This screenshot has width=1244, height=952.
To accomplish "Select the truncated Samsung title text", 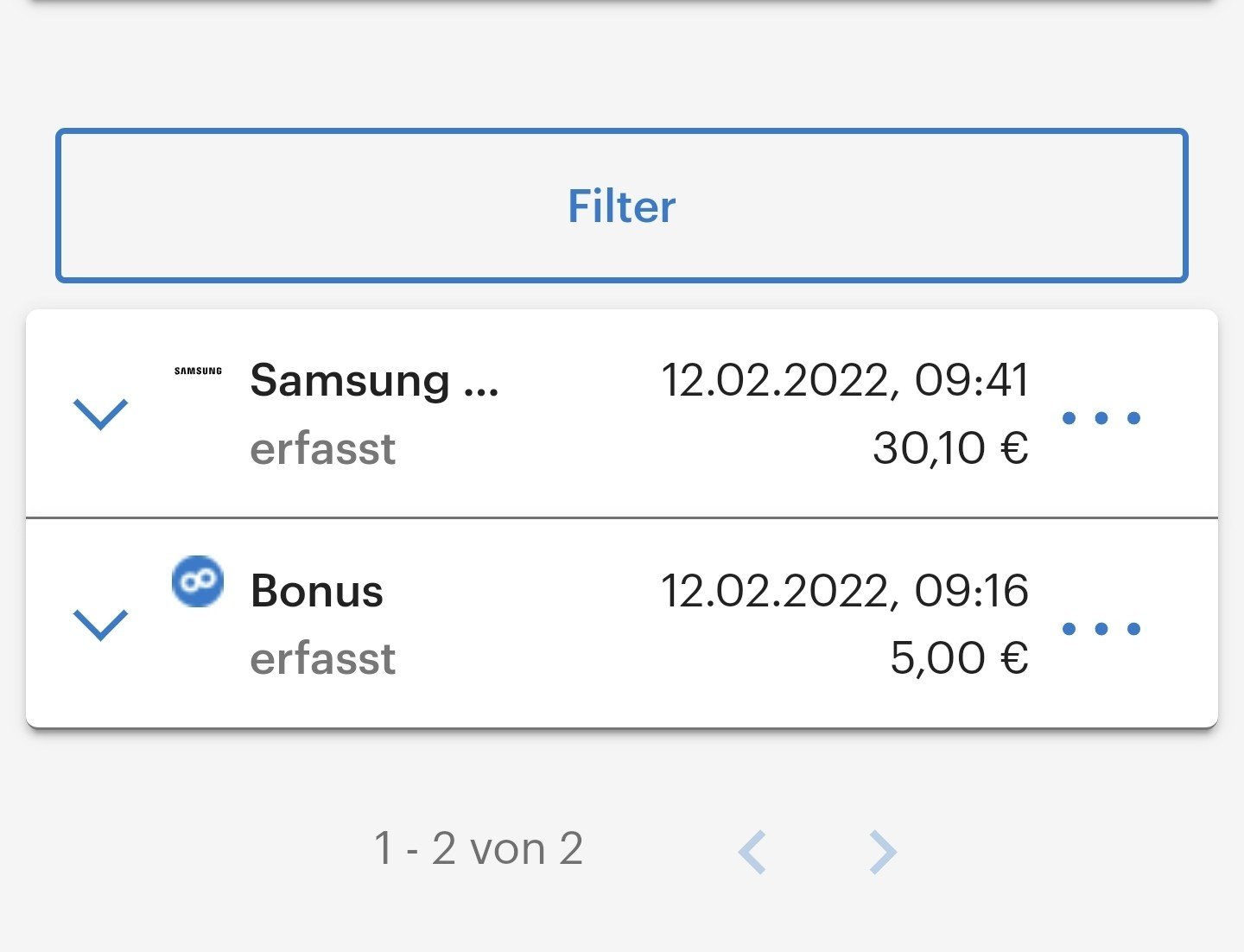I will coord(374,381).
